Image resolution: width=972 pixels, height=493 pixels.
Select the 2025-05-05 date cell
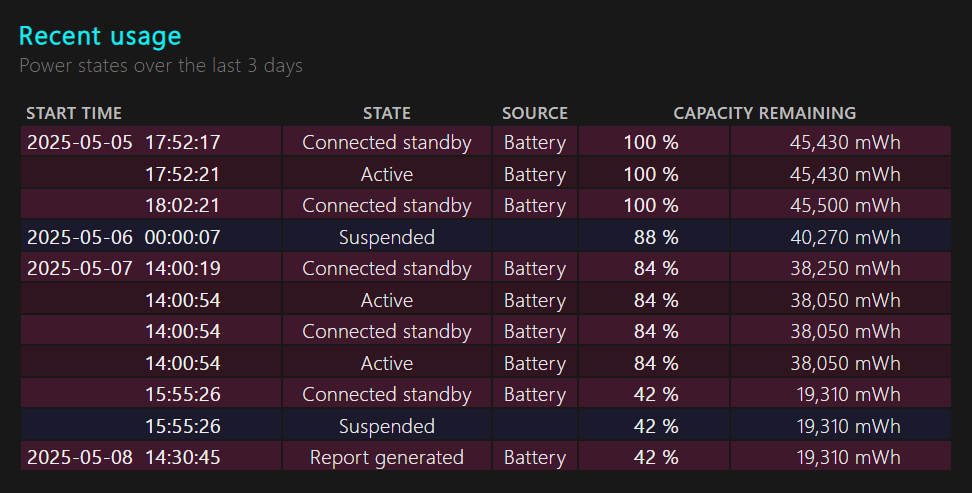(x=79, y=142)
